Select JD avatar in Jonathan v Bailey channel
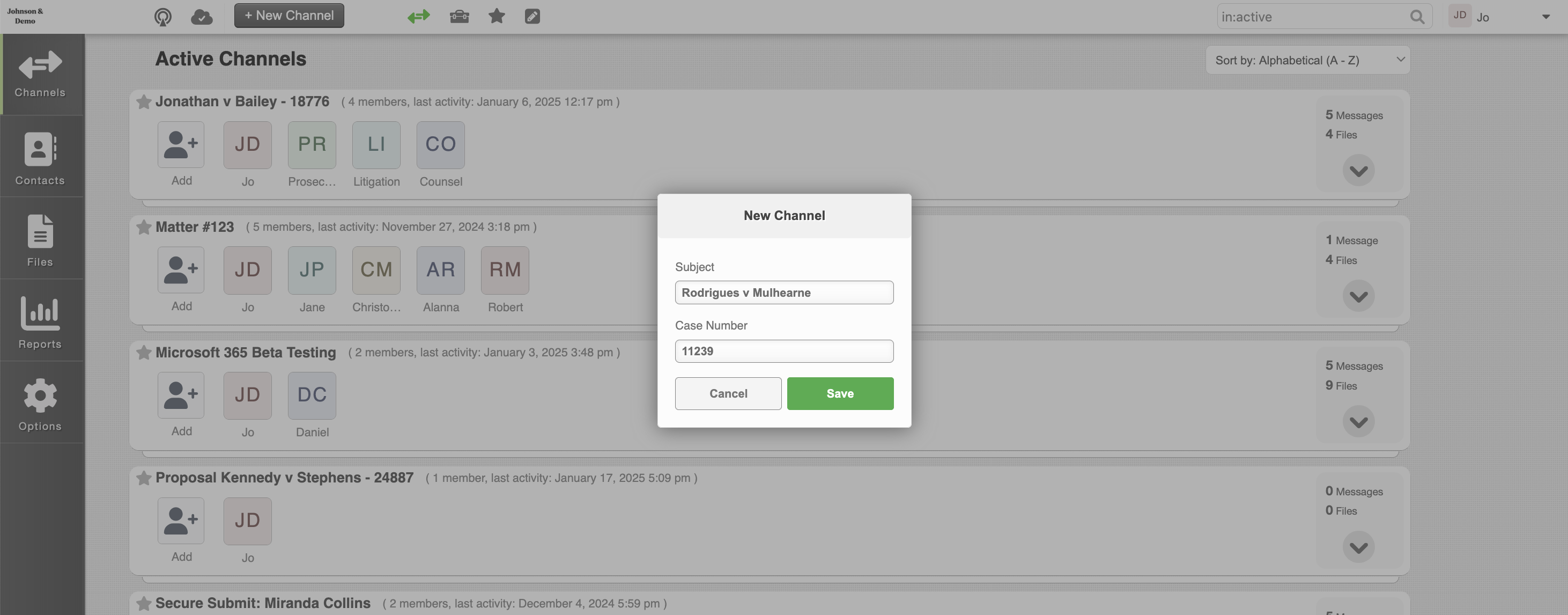 pos(247,145)
